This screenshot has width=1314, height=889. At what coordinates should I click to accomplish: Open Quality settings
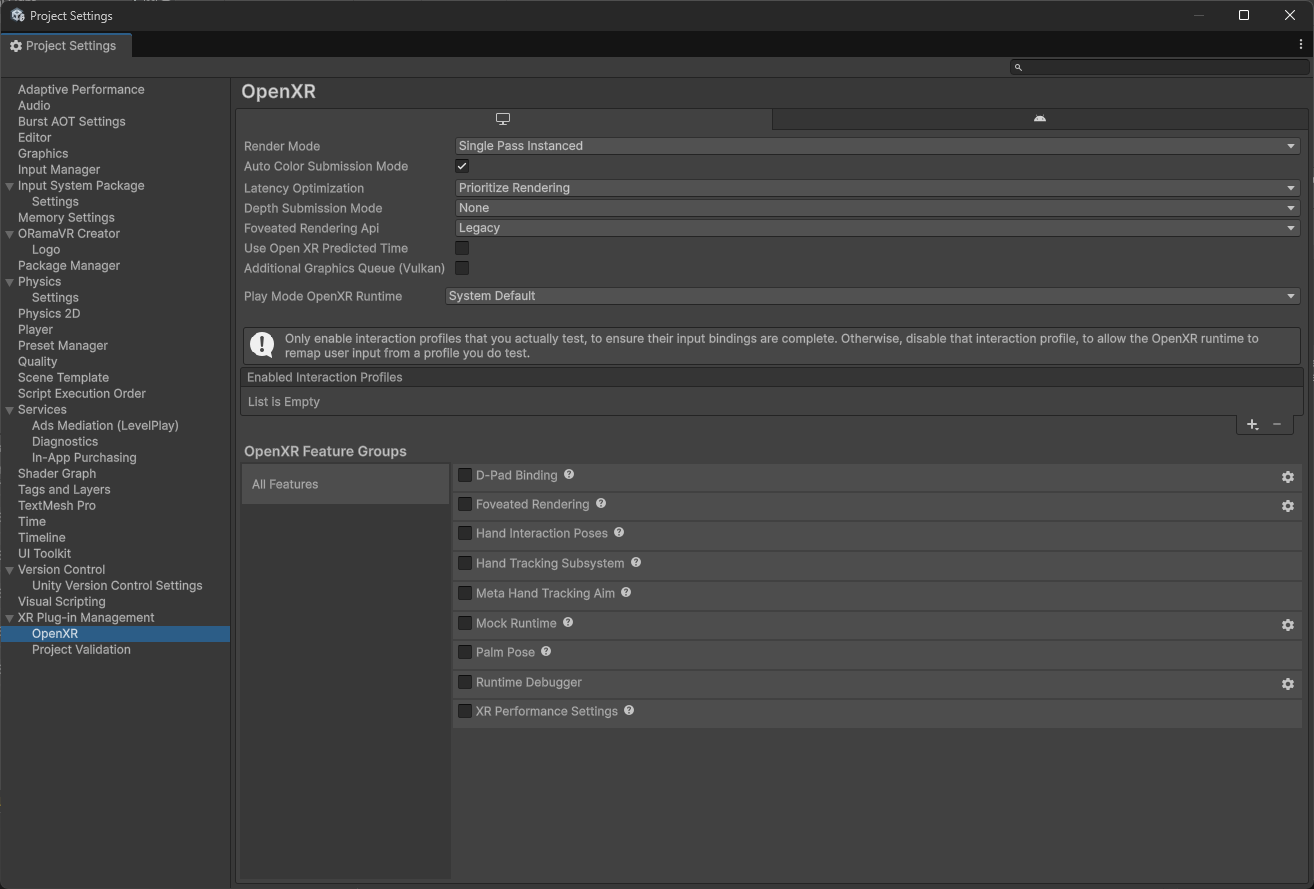click(x=37, y=362)
